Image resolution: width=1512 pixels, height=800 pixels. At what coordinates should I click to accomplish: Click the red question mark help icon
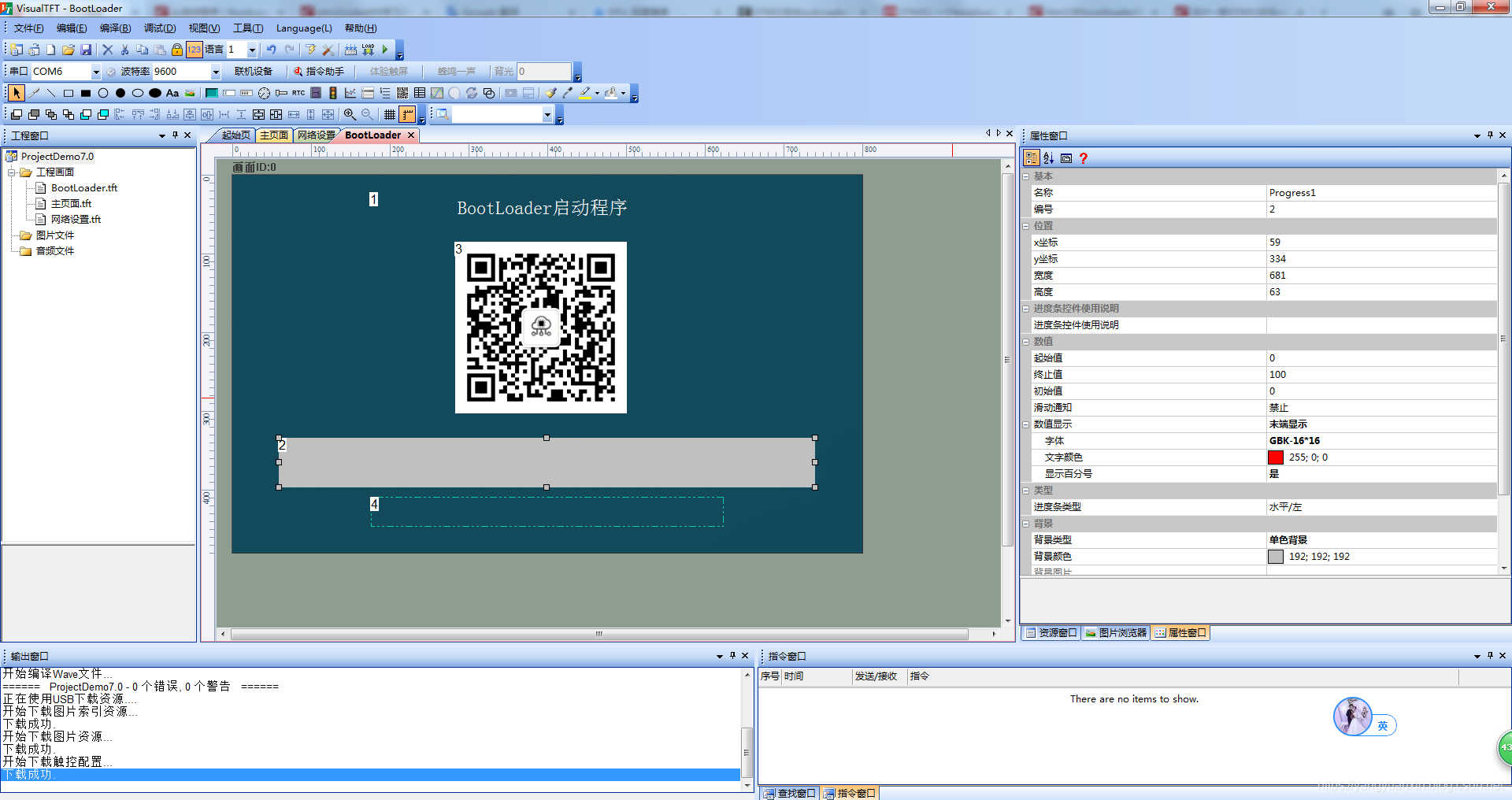click(x=1084, y=158)
